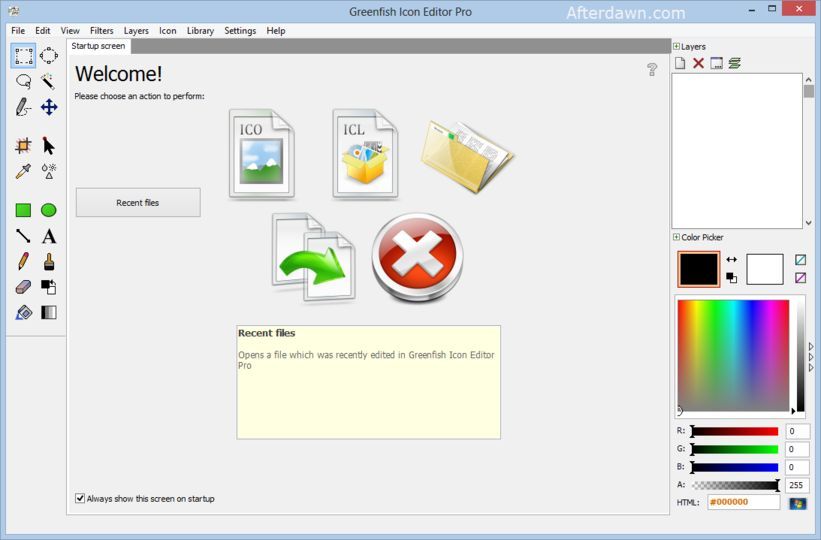The image size is (821, 540).
Task: Select the Recolor tool
Action: (x=49, y=287)
